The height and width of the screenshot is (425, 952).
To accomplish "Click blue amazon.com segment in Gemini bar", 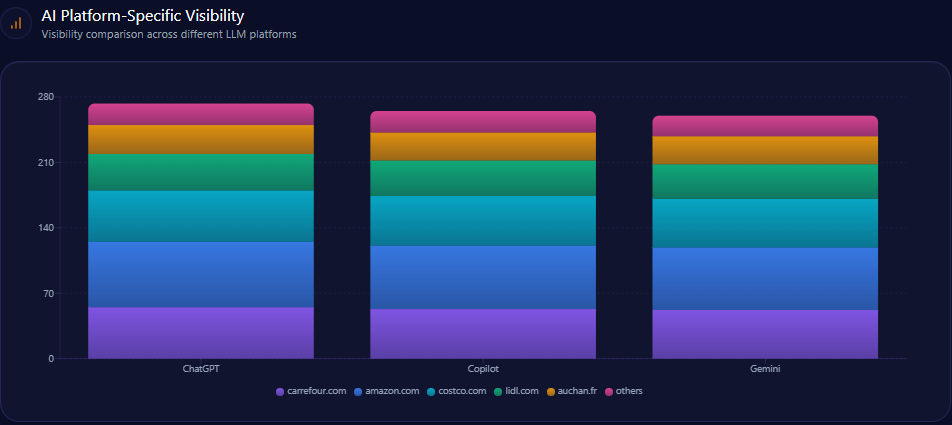I will coord(765,279).
